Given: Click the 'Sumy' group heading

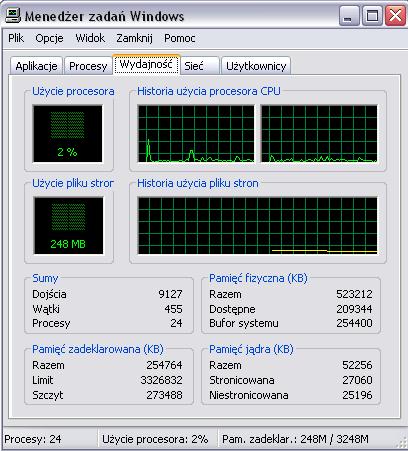Looking at the screenshot, I should tap(45, 278).
